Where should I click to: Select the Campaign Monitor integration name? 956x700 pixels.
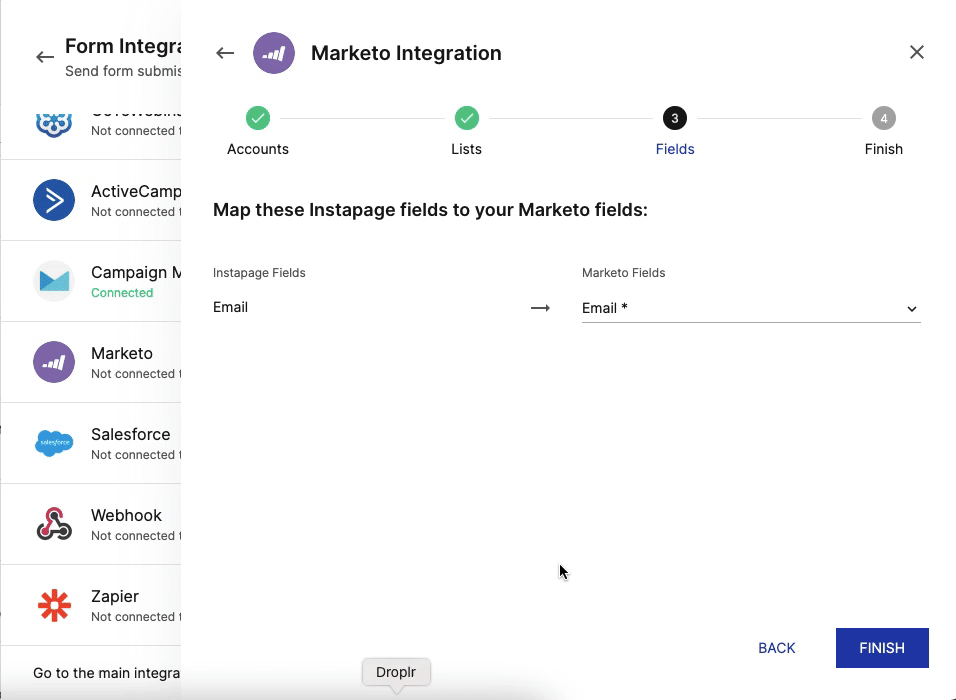coord(136,273)
